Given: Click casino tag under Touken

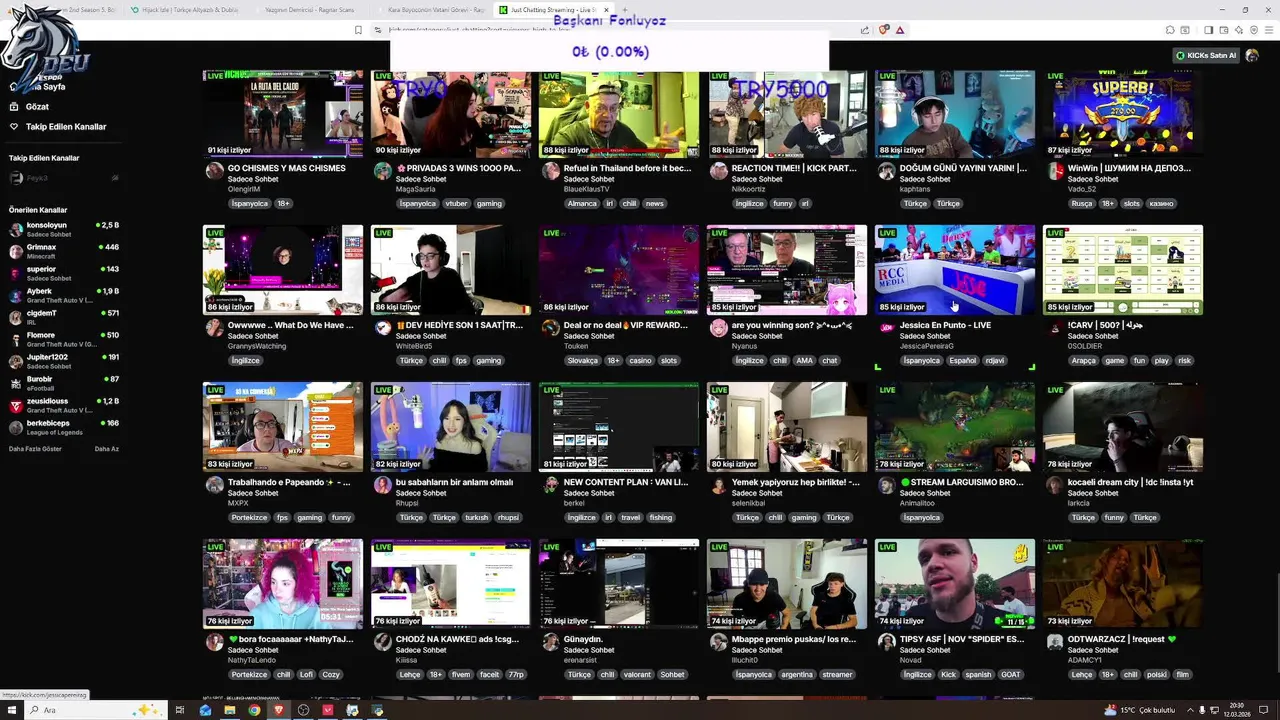Looking at the screenshot, I should 640,360.
